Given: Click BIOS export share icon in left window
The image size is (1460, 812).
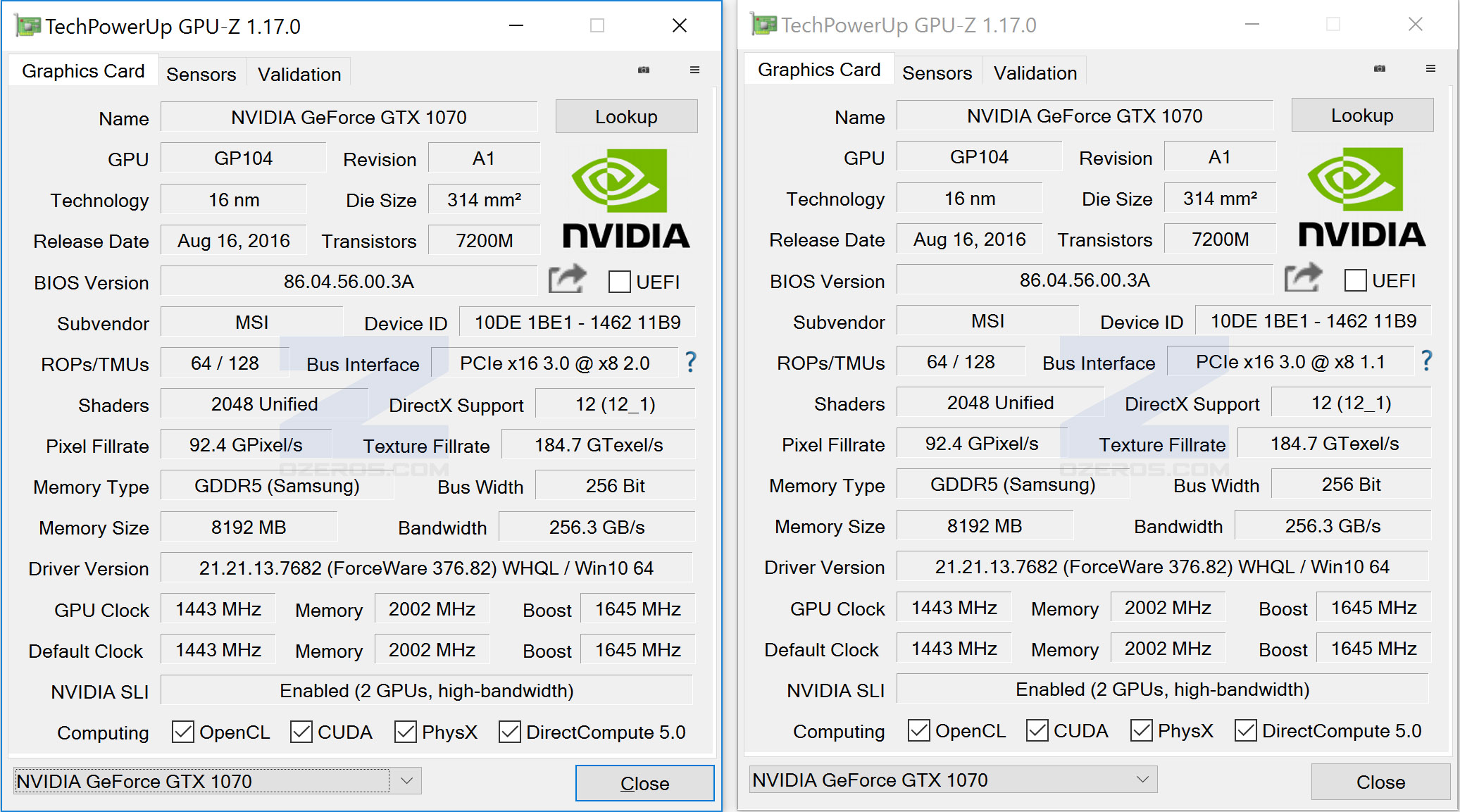Looking at the screenshot, I should [568, 280].
